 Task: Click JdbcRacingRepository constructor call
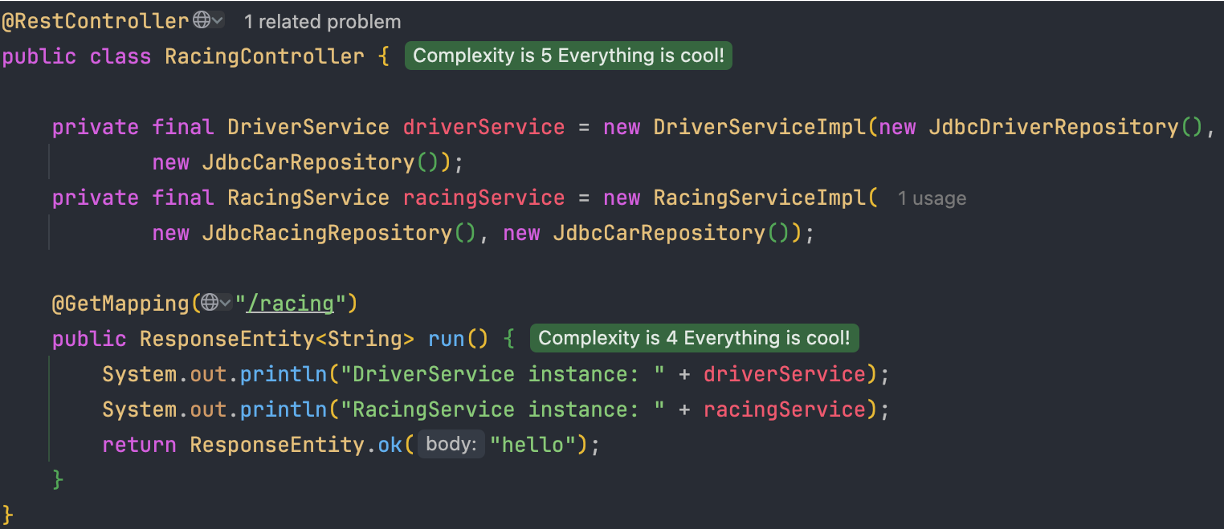327,233
